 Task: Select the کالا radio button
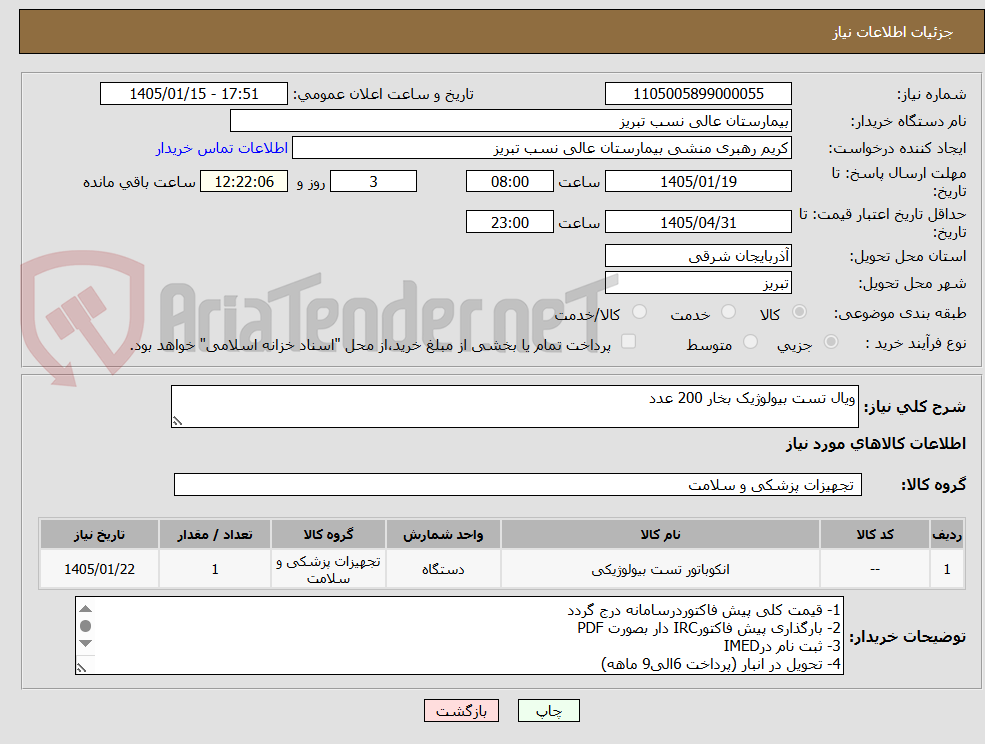click(x=800, y=312)
